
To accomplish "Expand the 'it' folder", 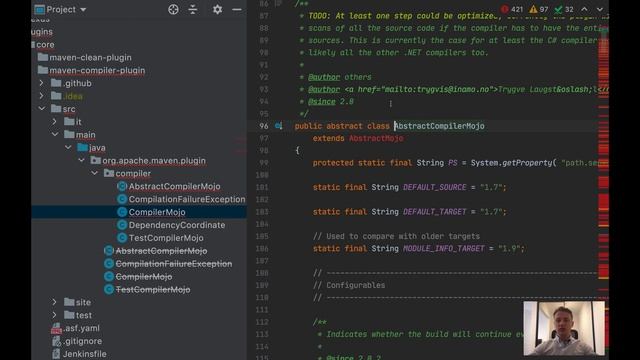I will [54, 122].
